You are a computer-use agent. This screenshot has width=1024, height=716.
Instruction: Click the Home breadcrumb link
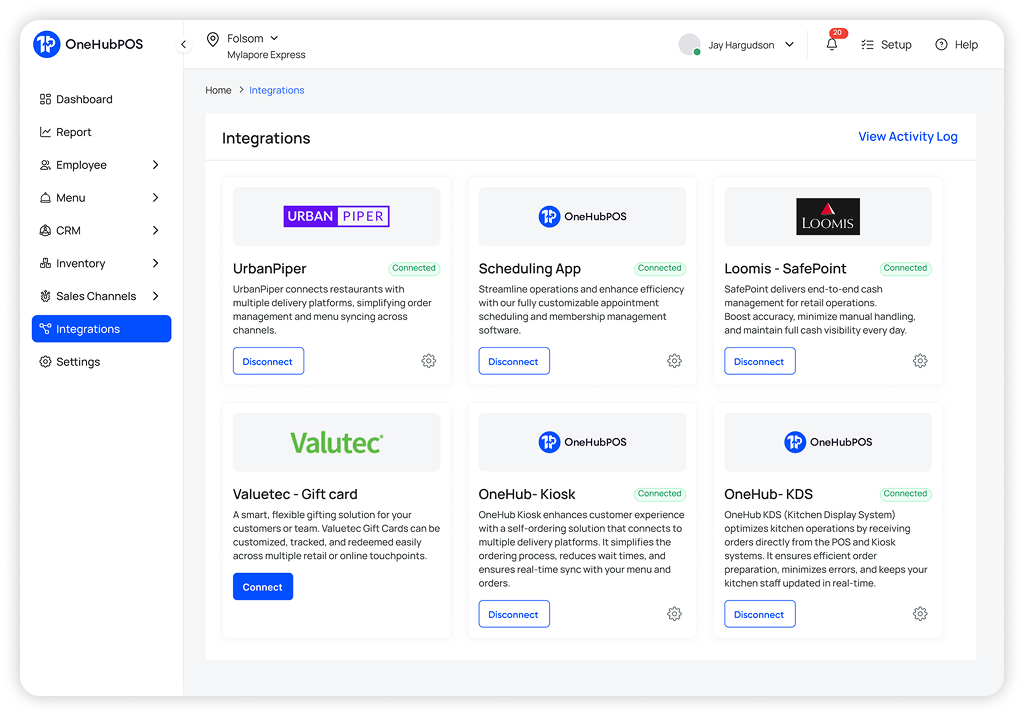[x=218, y=90]
